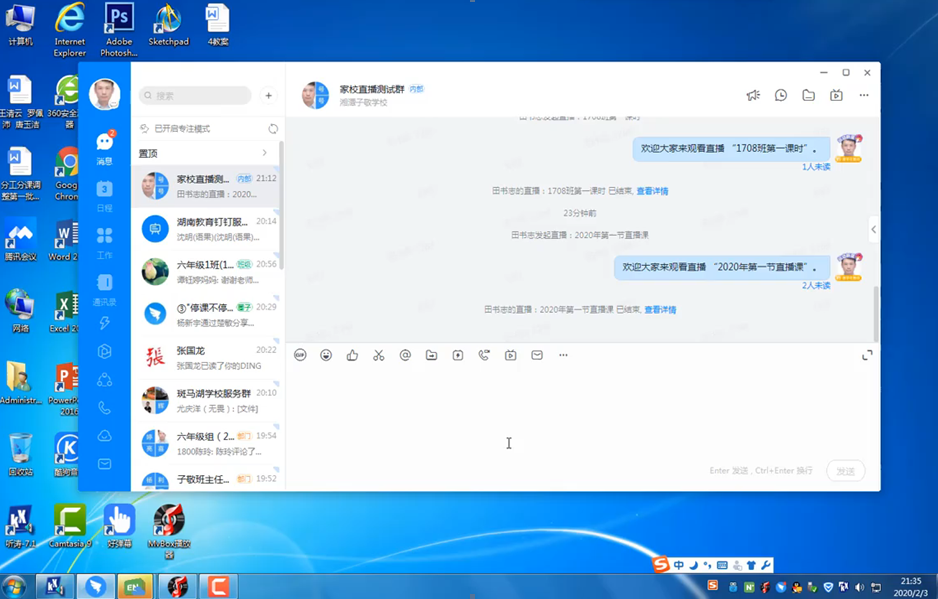The width and height of the screenshot is (938, 599).
Task: Open the mail icon in the left sidebar
Action: click(104, 464)
